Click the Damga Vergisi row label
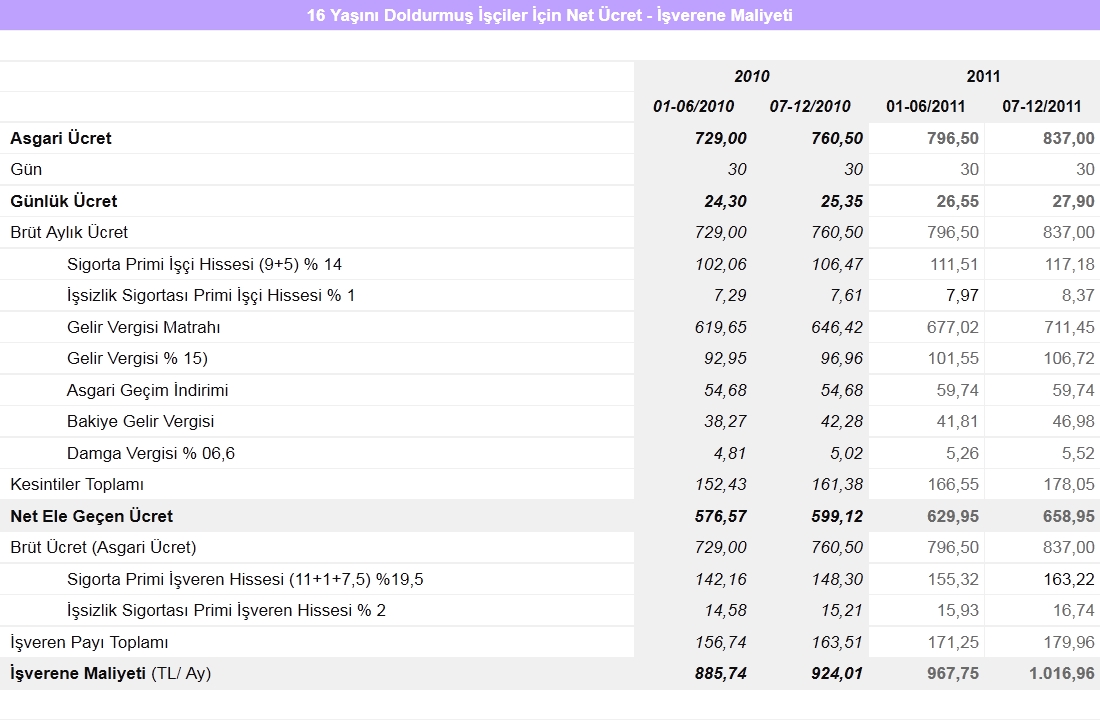 tap(151, 453)
